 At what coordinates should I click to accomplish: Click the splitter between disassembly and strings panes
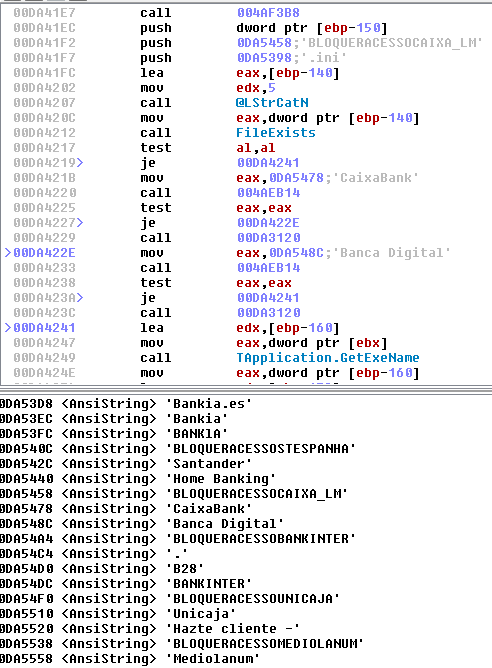coord(246,389)
